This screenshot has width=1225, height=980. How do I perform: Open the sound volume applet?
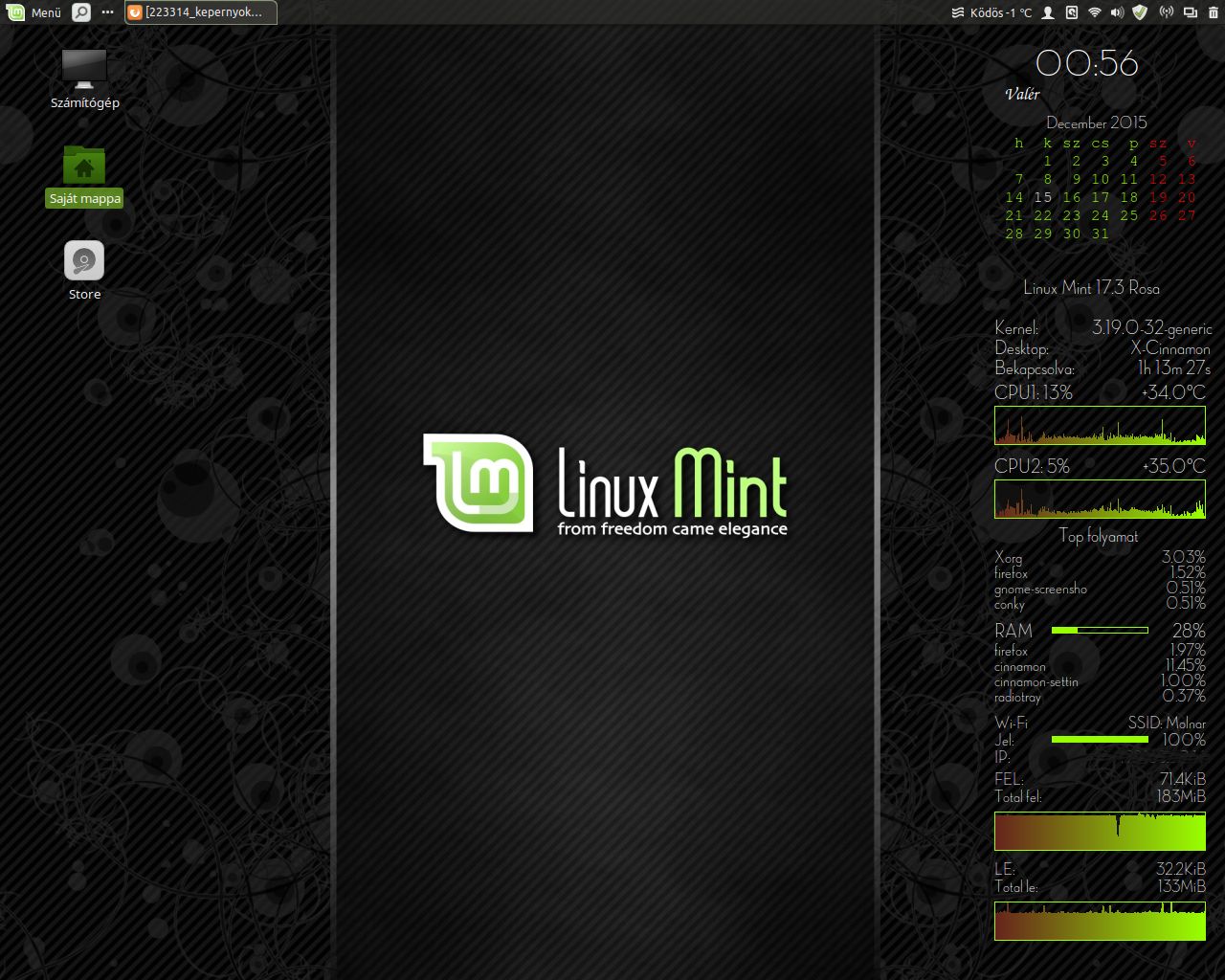(1117, 12)
